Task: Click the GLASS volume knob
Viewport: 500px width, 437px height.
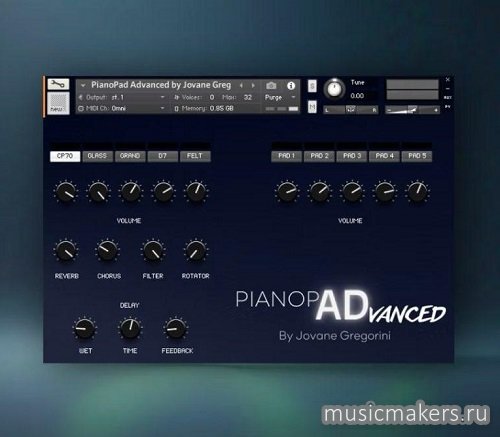Action: tap(98, 192)
